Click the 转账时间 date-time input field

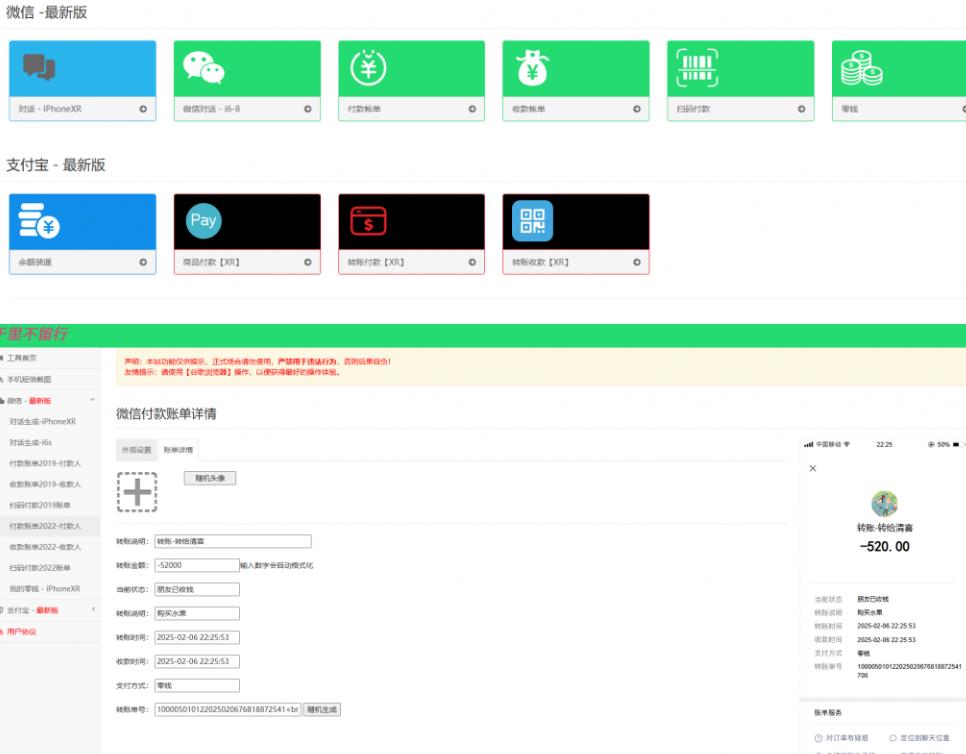point(197,637)
